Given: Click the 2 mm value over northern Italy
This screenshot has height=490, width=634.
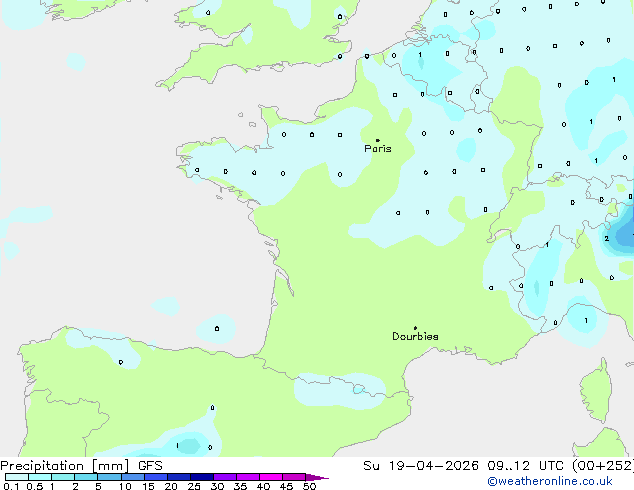Looking at the screenshot, I should click(x=607, y=239).
